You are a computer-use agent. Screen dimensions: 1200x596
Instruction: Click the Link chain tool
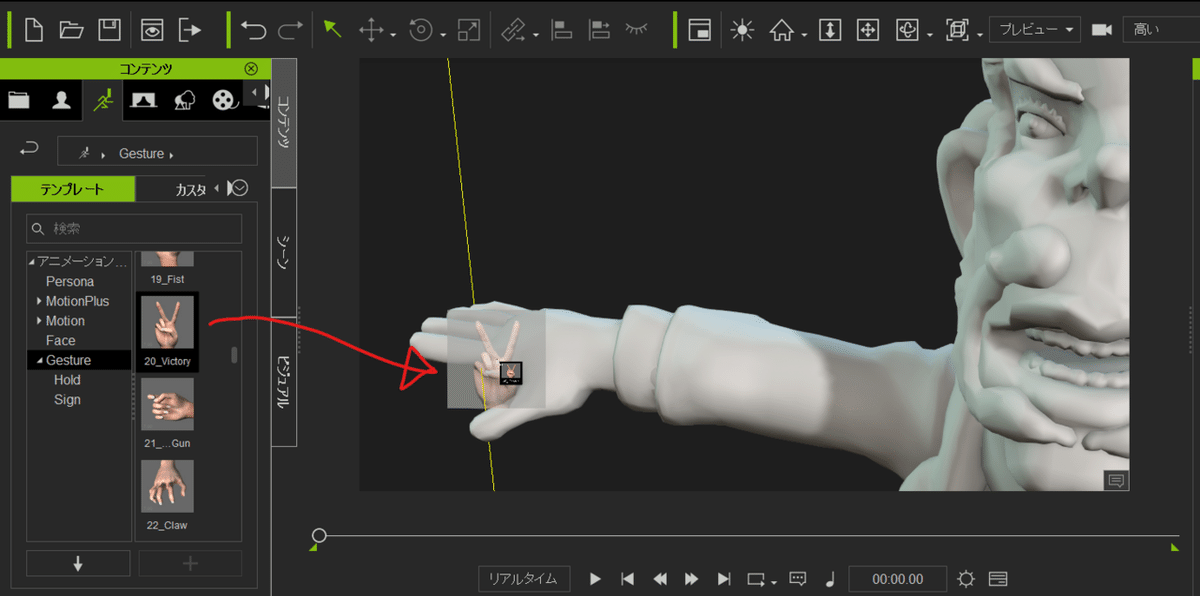[513, 30]
